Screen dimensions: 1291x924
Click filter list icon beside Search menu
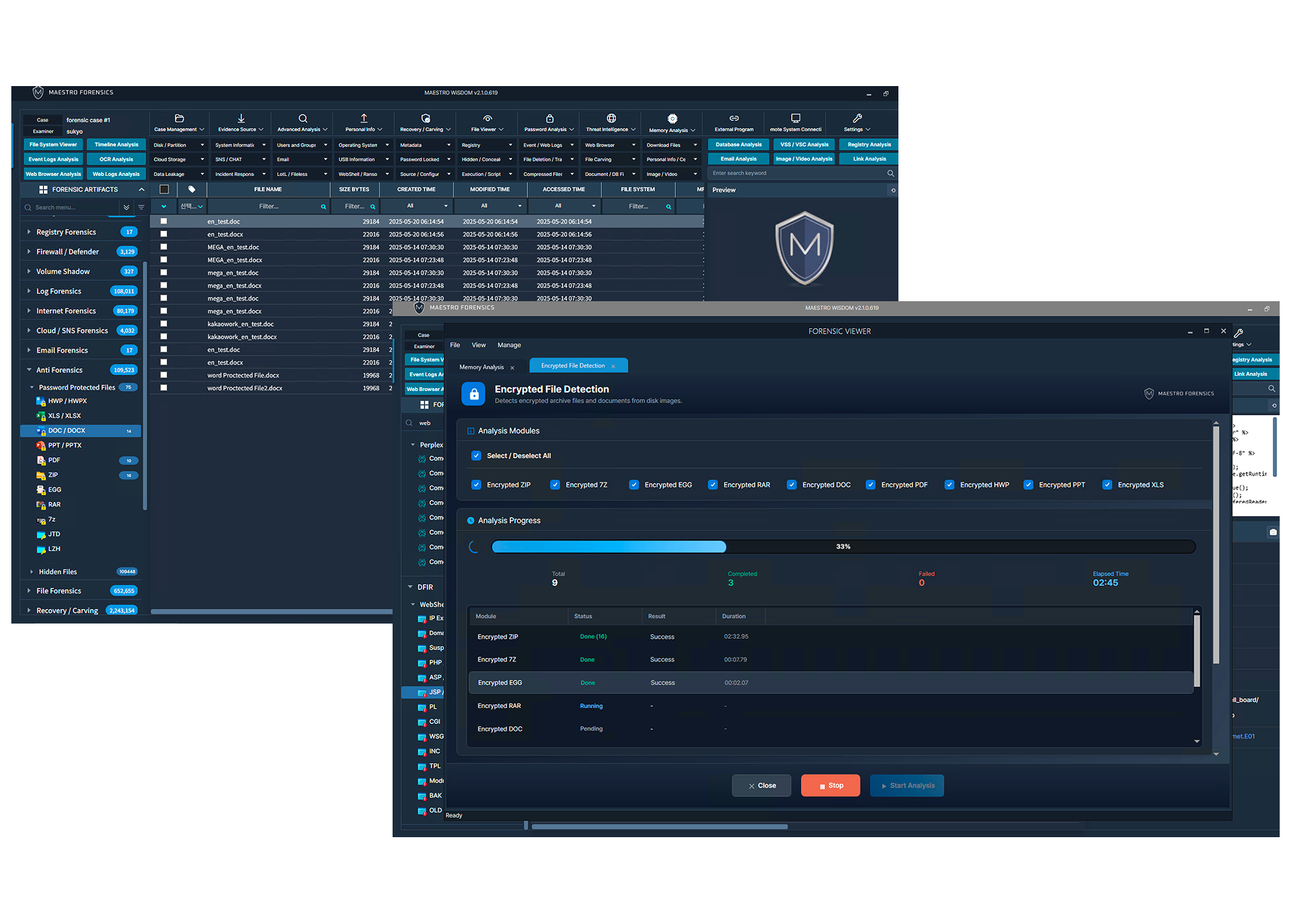click(141, 207)
